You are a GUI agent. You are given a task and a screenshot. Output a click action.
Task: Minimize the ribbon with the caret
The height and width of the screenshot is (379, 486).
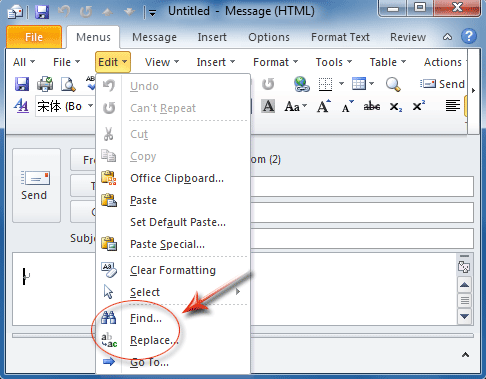point(447,37)
